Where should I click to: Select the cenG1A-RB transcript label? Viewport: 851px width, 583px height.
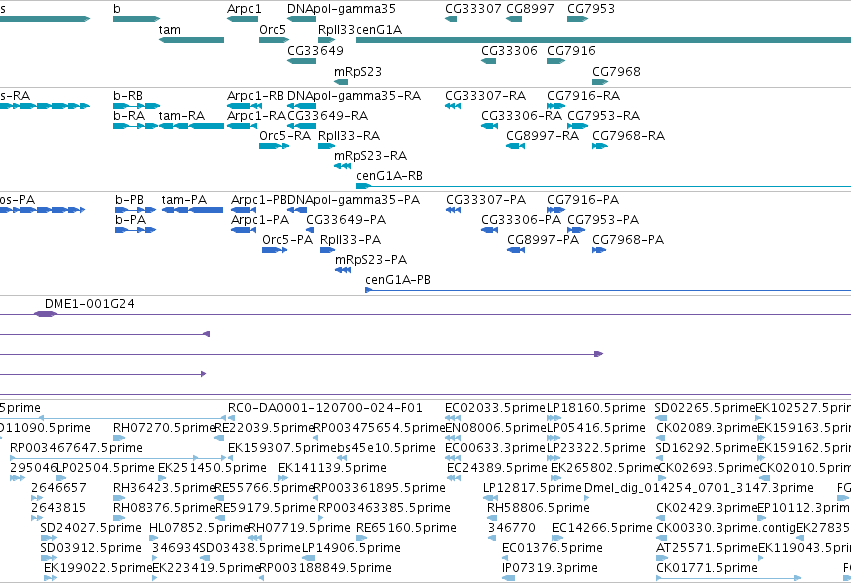(x=389, y=176)
